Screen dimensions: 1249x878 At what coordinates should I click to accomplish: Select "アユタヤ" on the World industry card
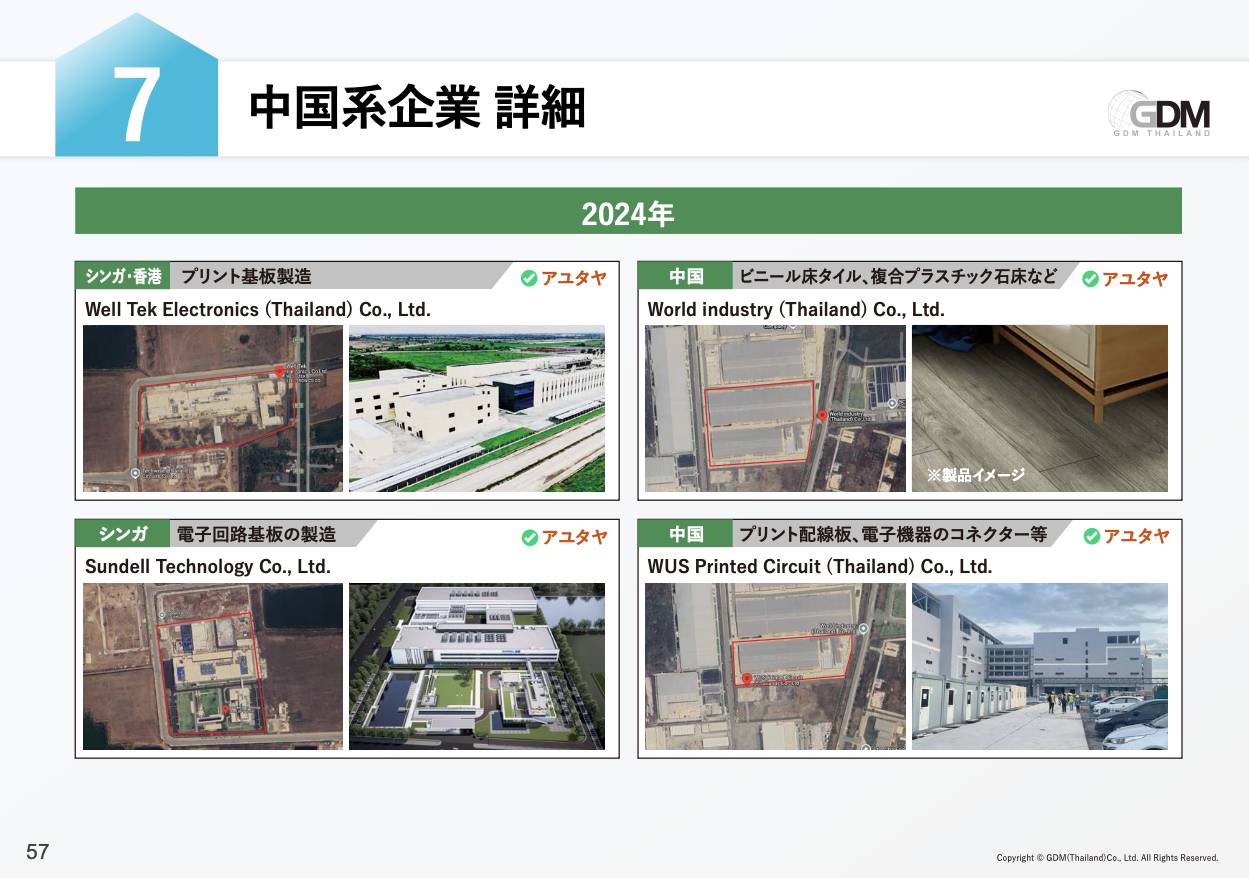(1135, 279)
